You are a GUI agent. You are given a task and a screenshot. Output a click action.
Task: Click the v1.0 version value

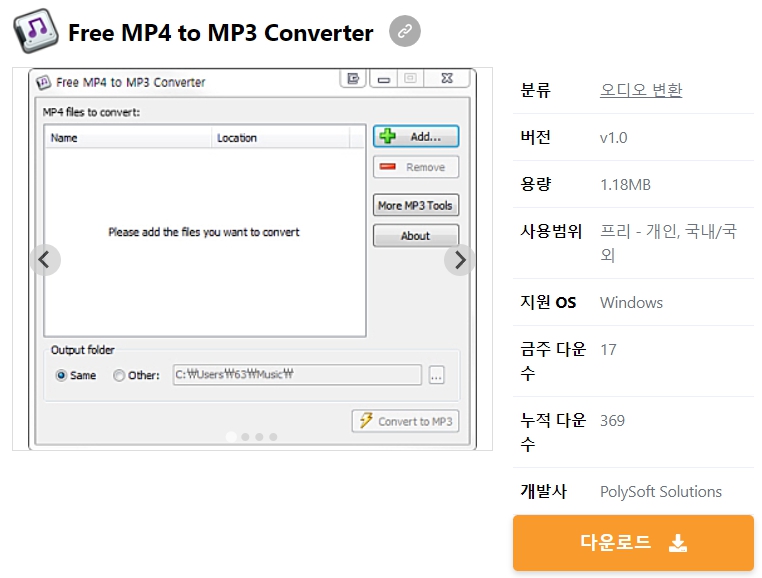[x=613, y=138]
